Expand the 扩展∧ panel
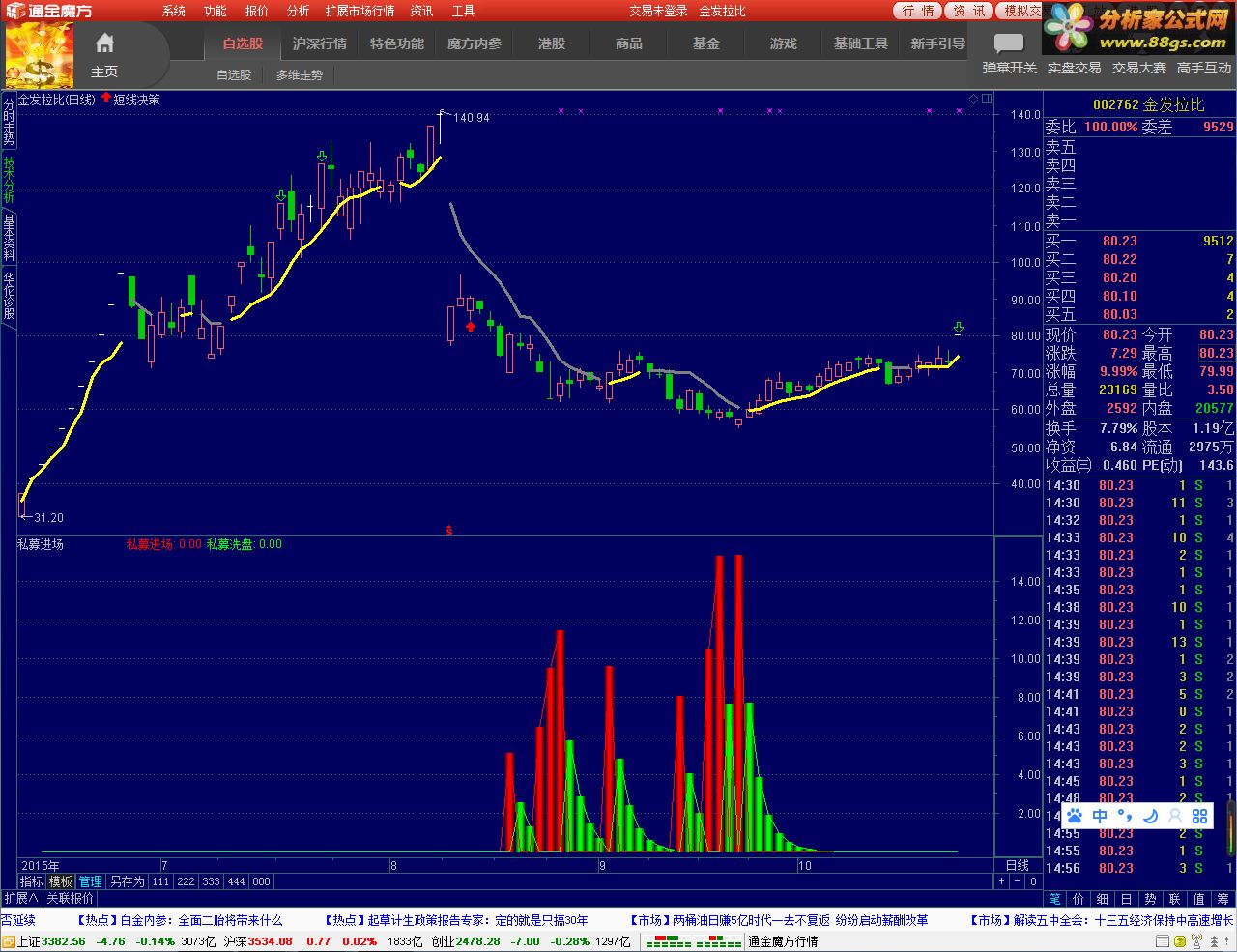 click(x=20, y=898)
